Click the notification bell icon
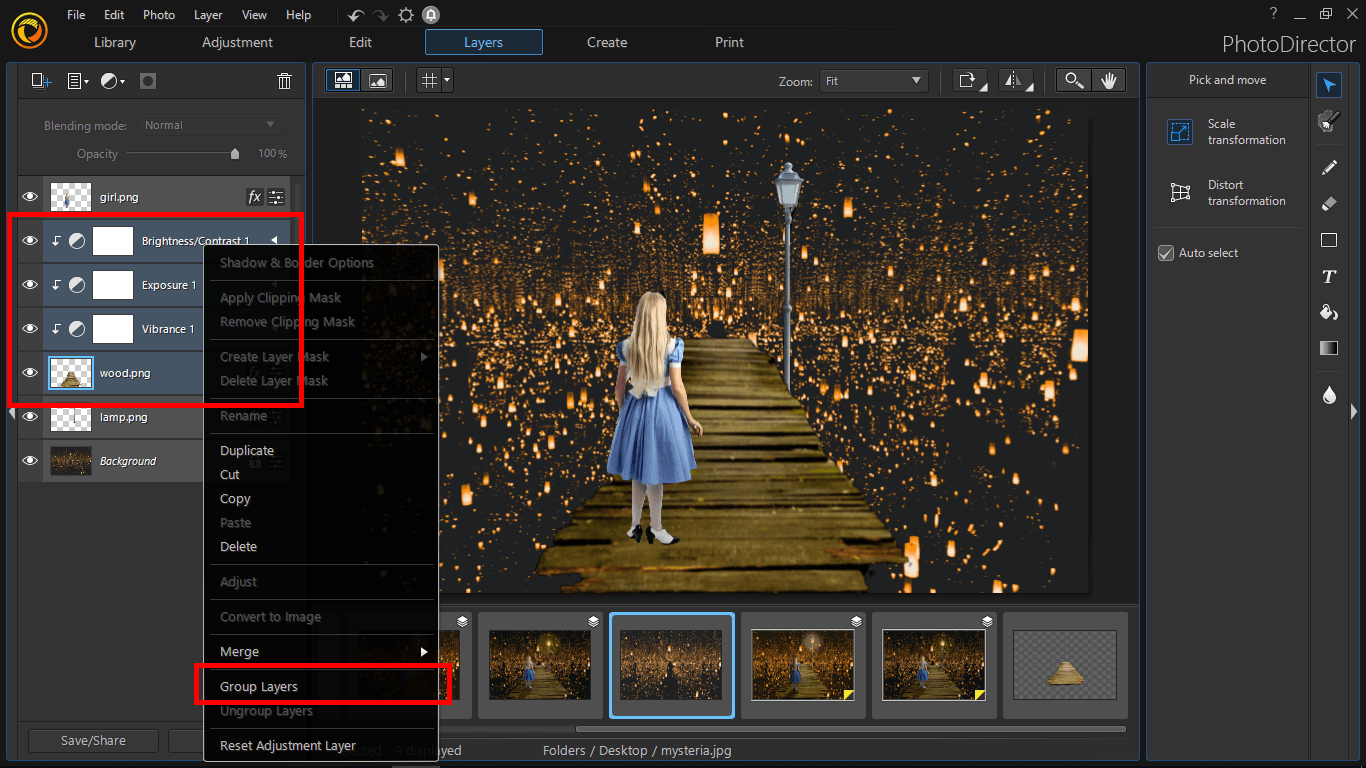This screenshot has width=1366, height=768. tap(430, 15)
